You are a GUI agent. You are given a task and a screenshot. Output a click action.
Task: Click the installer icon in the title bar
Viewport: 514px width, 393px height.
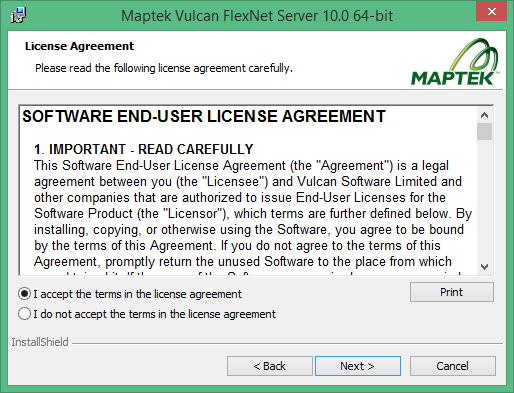[x=18, y=15]
